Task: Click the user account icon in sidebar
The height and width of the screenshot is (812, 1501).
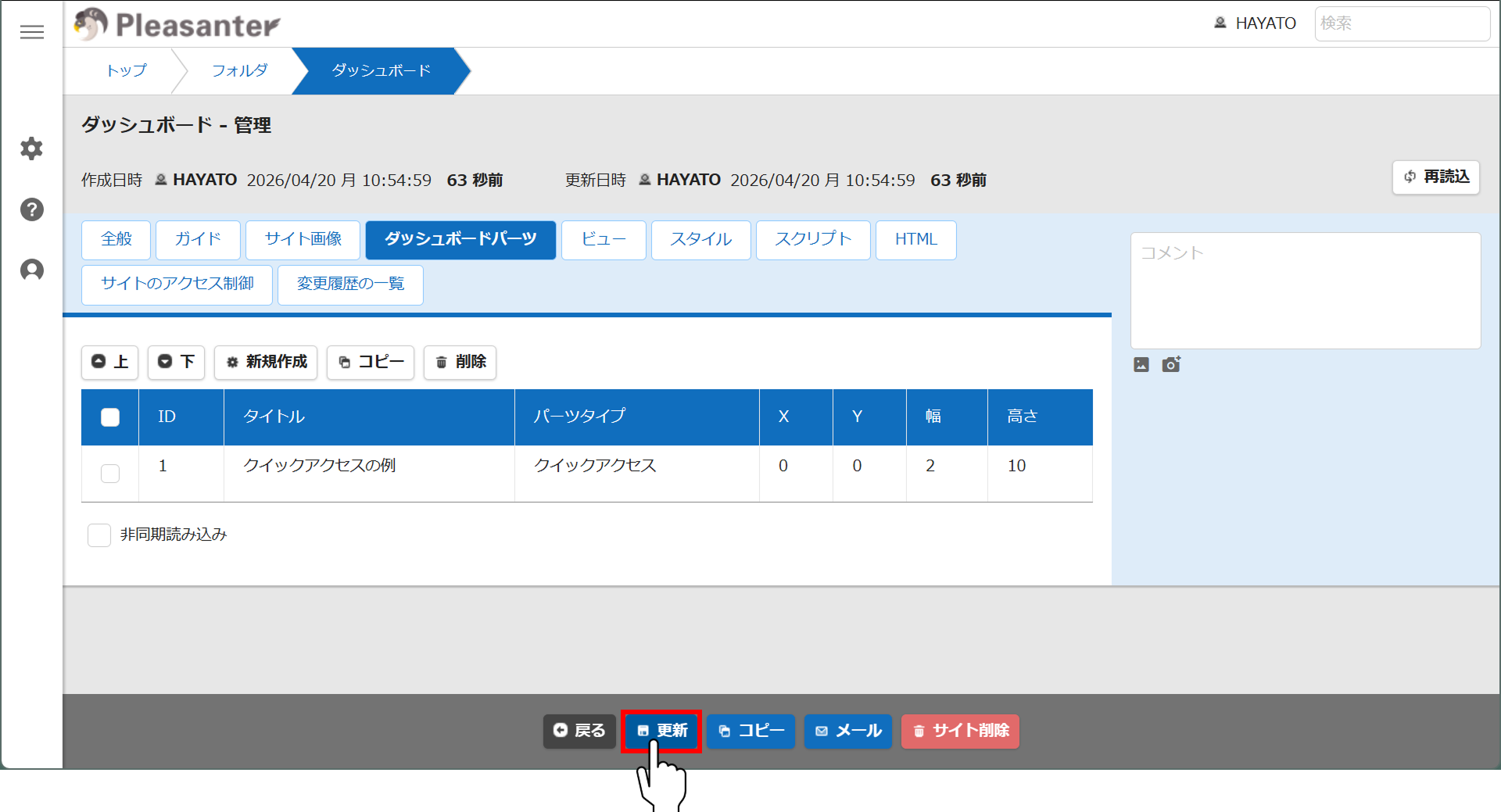Action: pyautogui.click(x=32, y=270)
